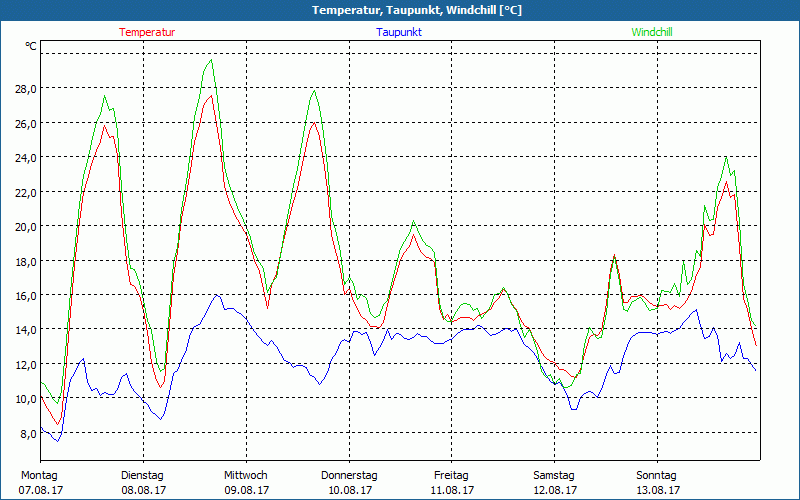
Task: Click the 22,0 y-axis value
Action: click(x=26, y=192)
